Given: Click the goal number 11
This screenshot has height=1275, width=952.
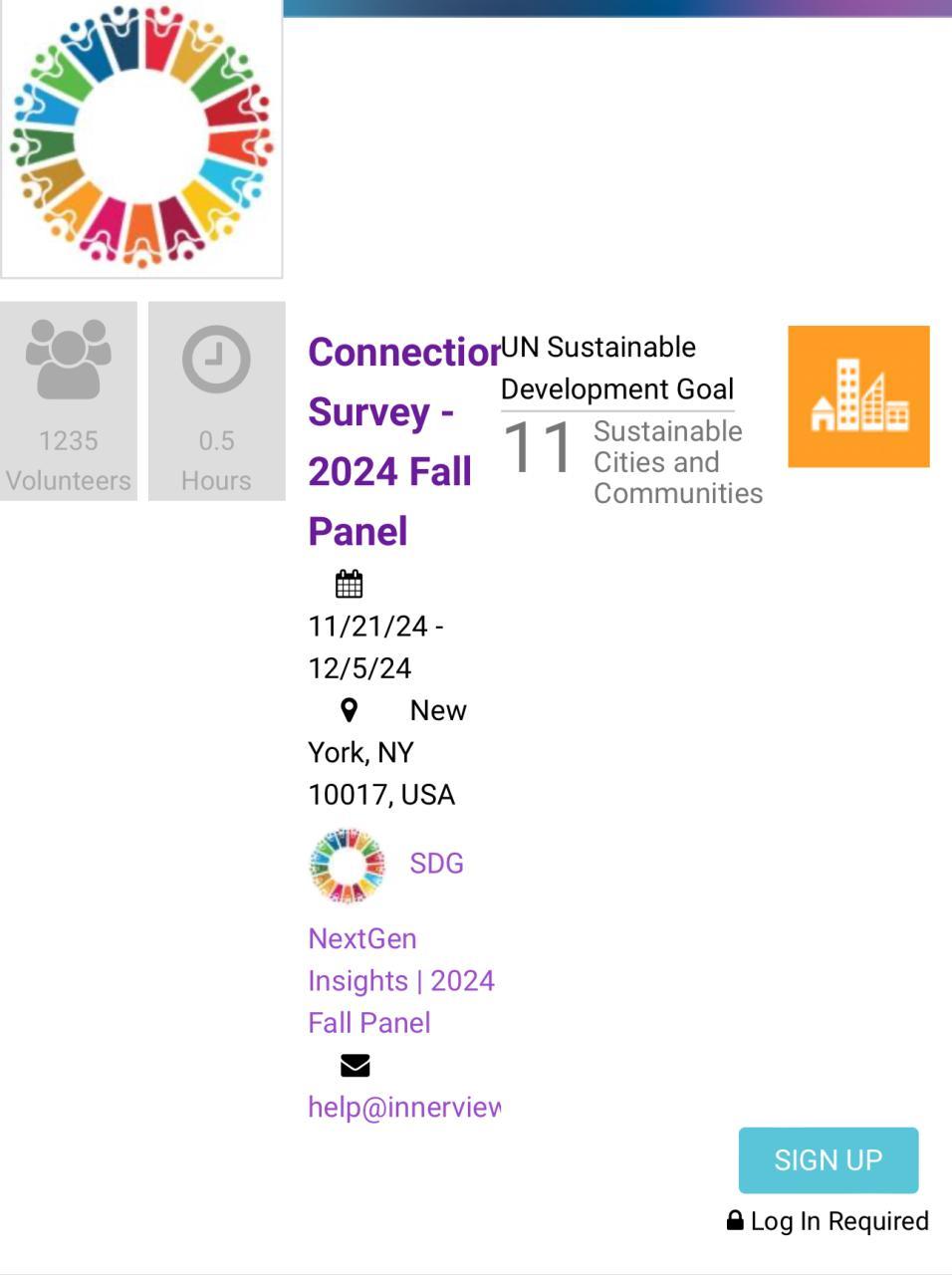Looking at the screenshot, I should tap(538, 447).
